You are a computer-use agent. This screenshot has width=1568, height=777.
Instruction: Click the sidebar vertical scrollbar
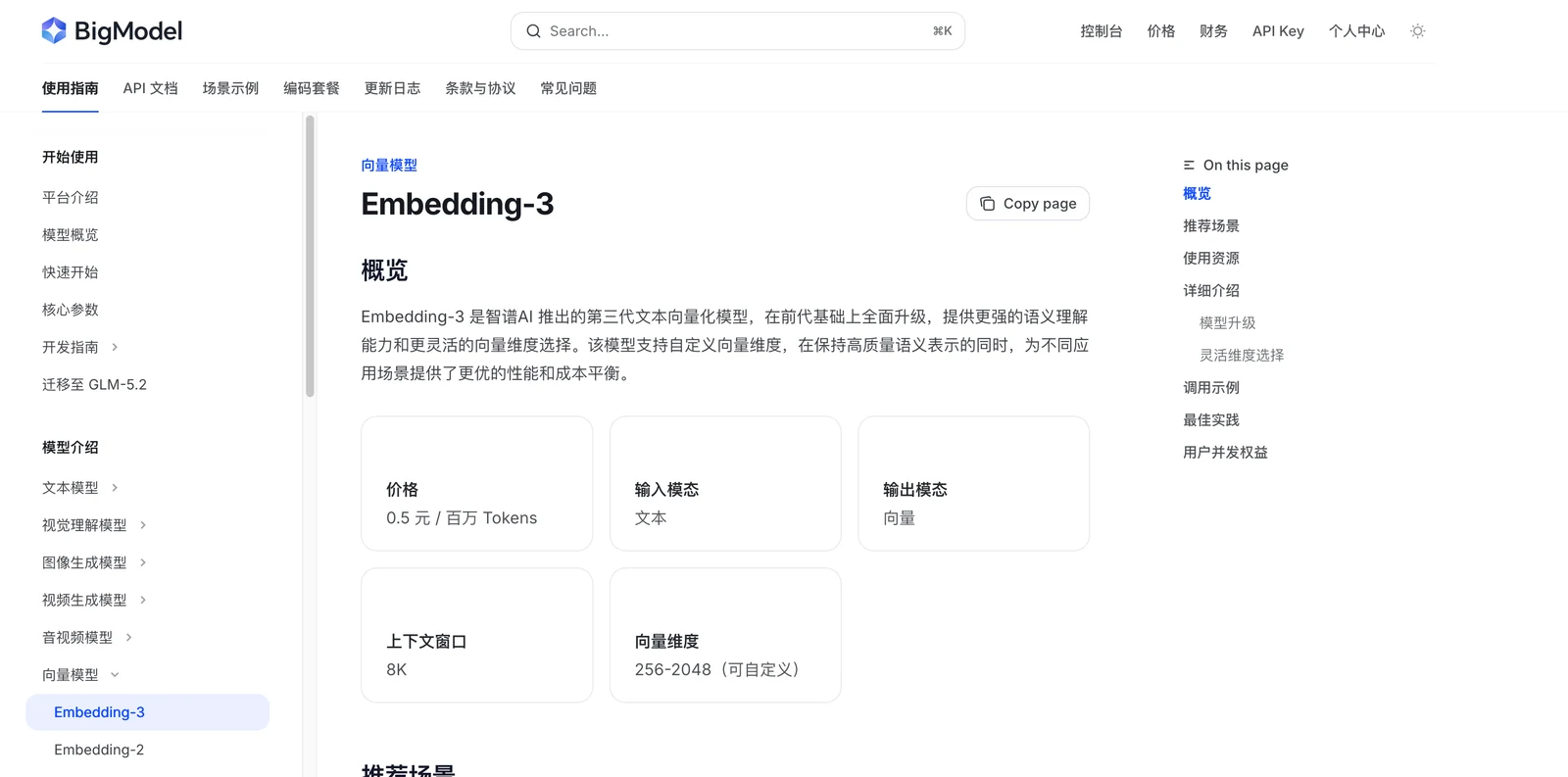(x=310, y=257)
